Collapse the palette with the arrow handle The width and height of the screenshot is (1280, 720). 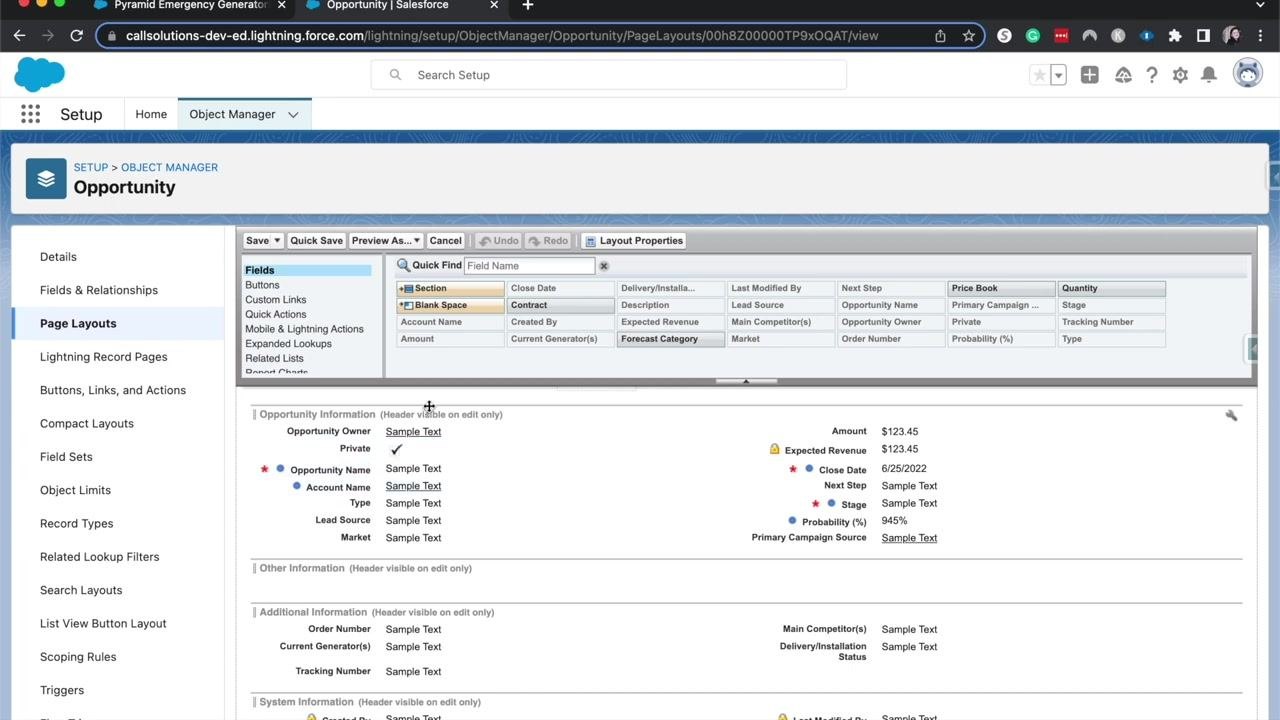746,381
